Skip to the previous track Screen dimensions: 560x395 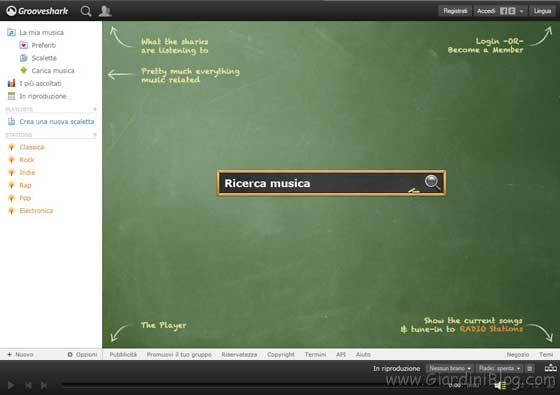(28, 385)
